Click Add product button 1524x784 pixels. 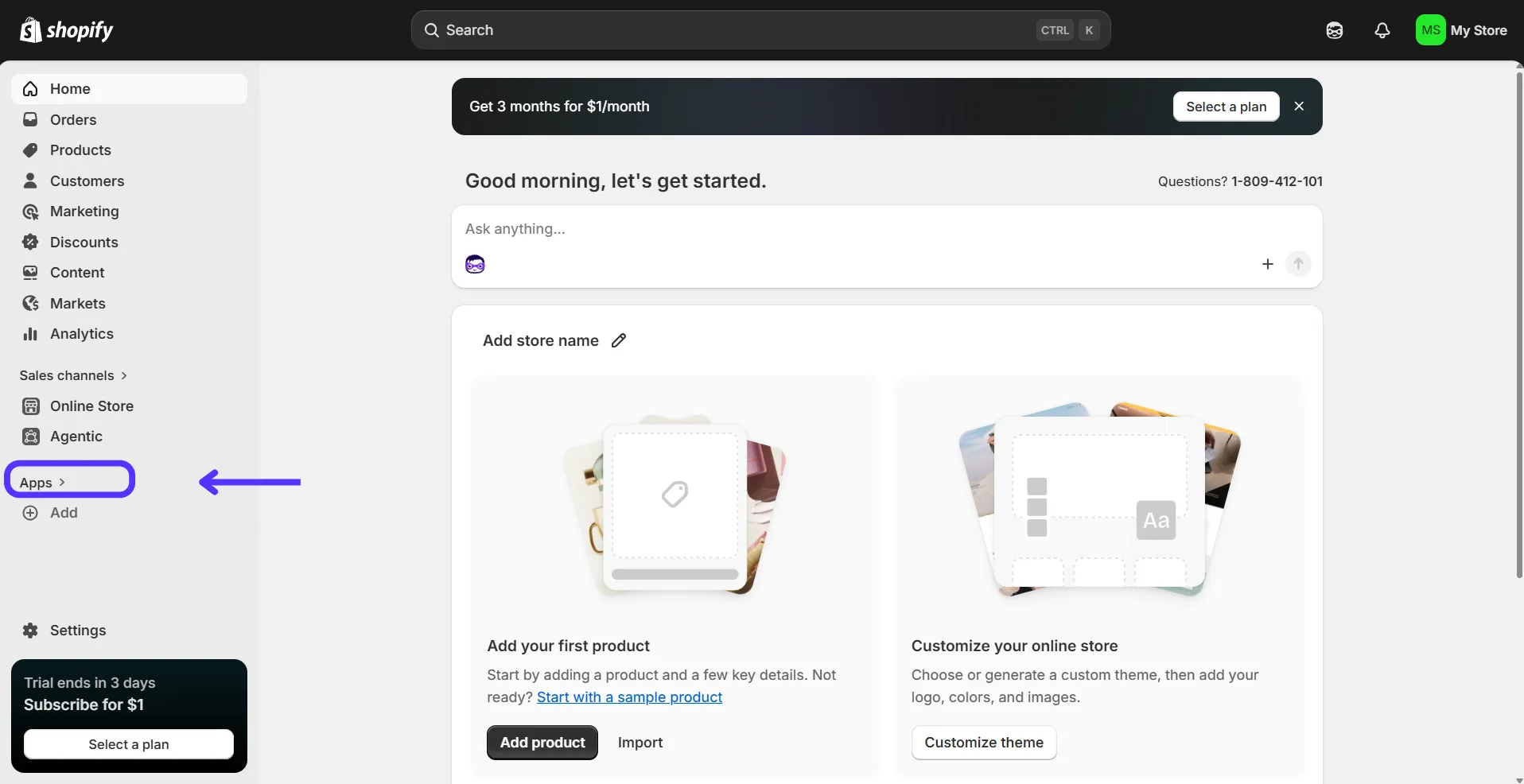[542, 743]
